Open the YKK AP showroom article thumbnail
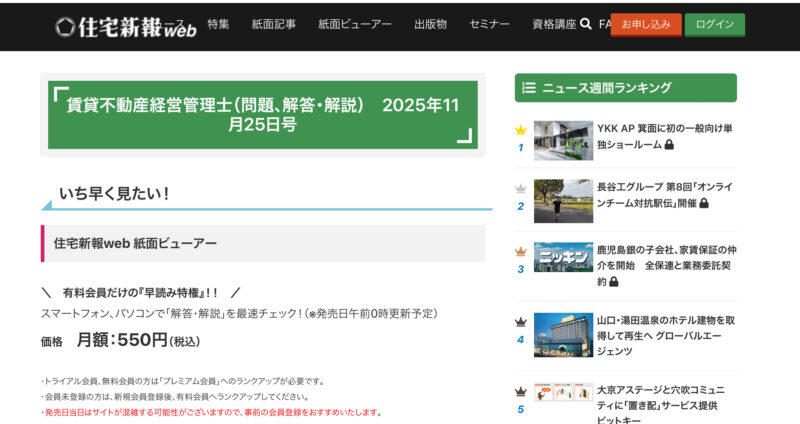Screen dimensions: 800x424 point(563,141)
